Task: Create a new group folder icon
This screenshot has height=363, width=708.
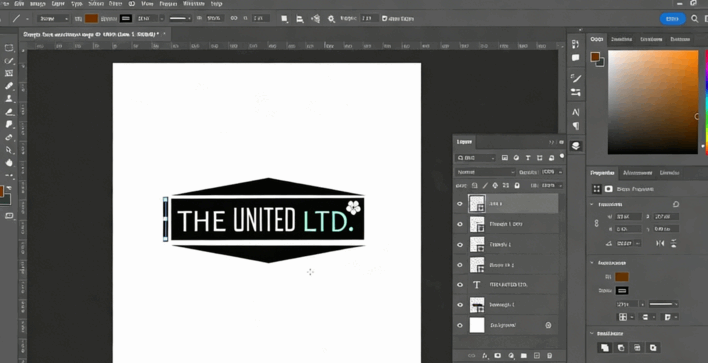Action: [x=524, y=356]
